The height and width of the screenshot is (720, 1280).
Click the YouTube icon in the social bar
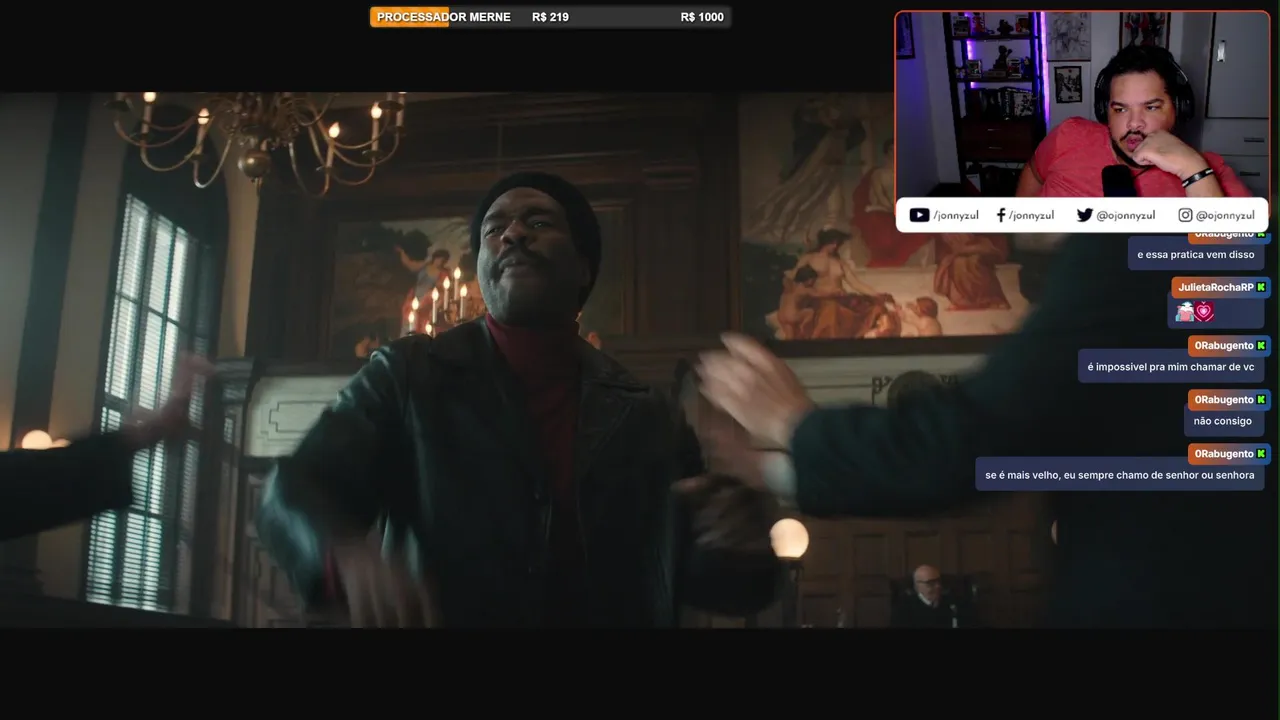[x=919, y=215]
